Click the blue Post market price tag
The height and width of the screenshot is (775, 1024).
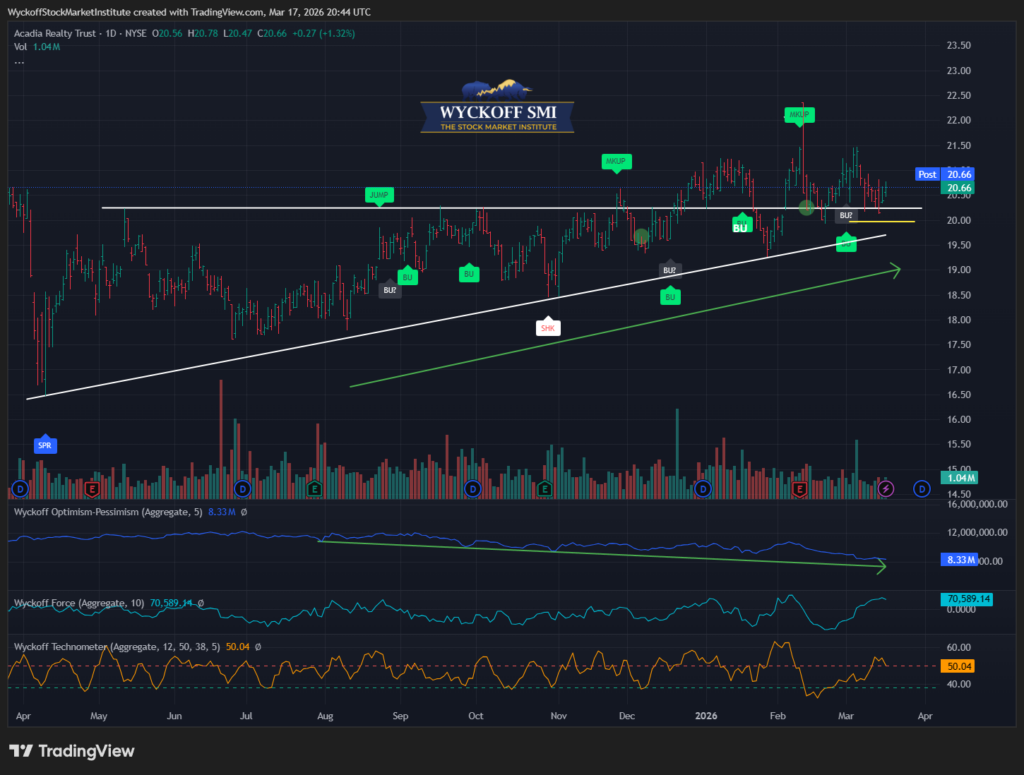927,174
